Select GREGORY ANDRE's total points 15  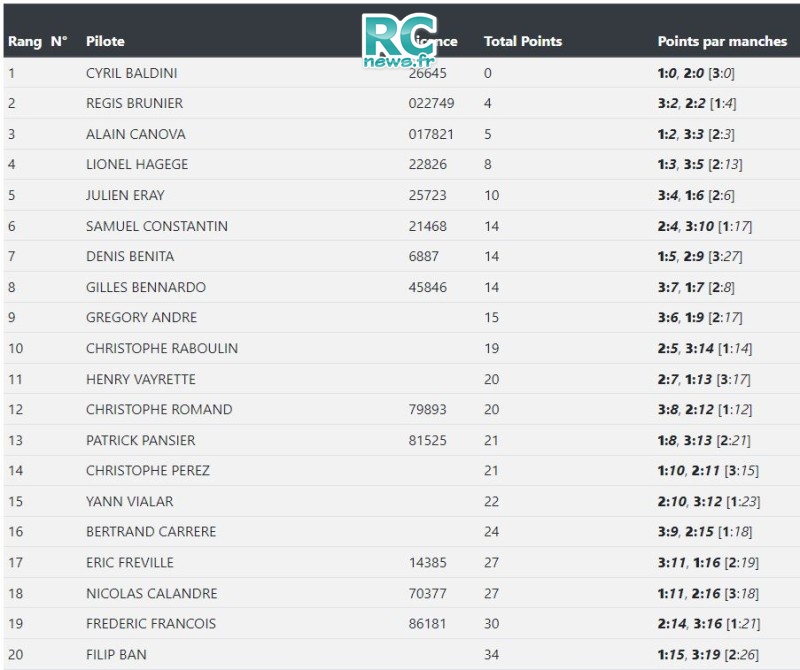click(491, 317)
